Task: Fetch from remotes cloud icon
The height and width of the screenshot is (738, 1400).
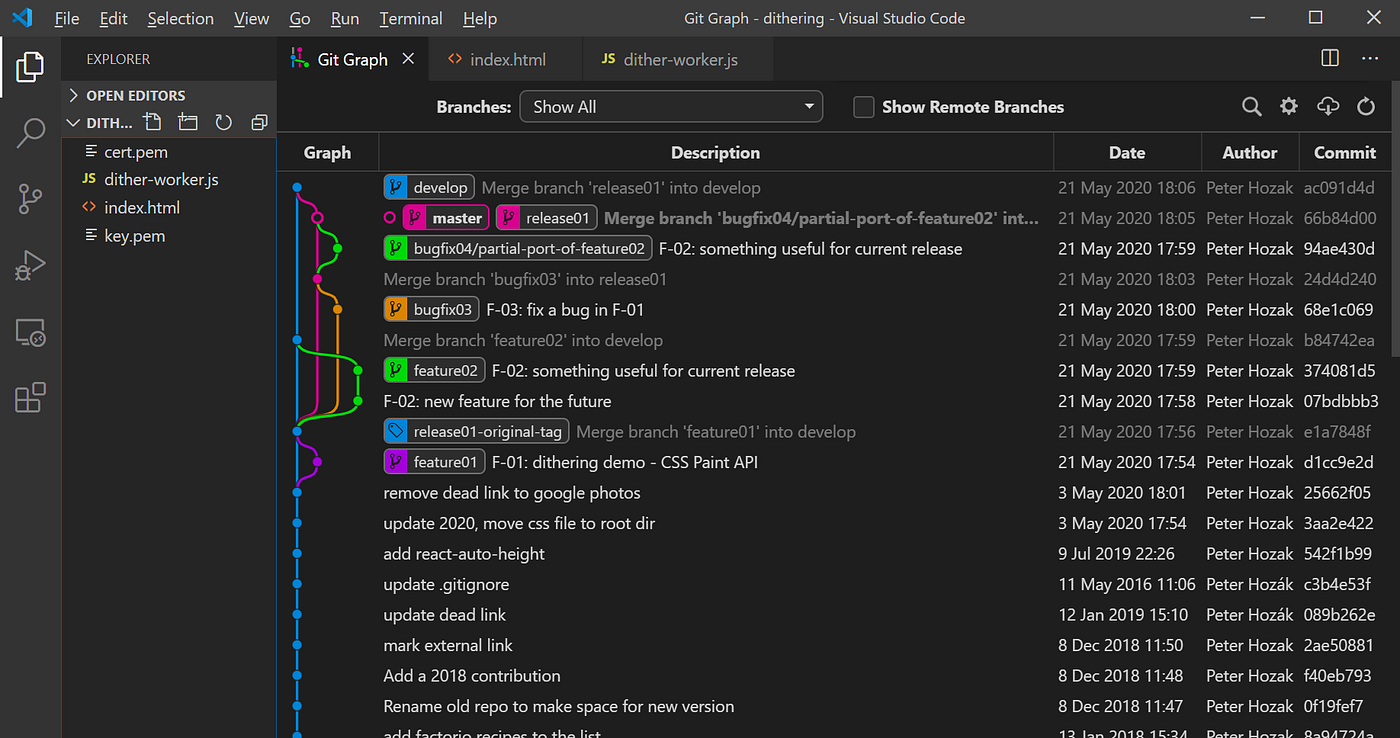Action: 1328,107
